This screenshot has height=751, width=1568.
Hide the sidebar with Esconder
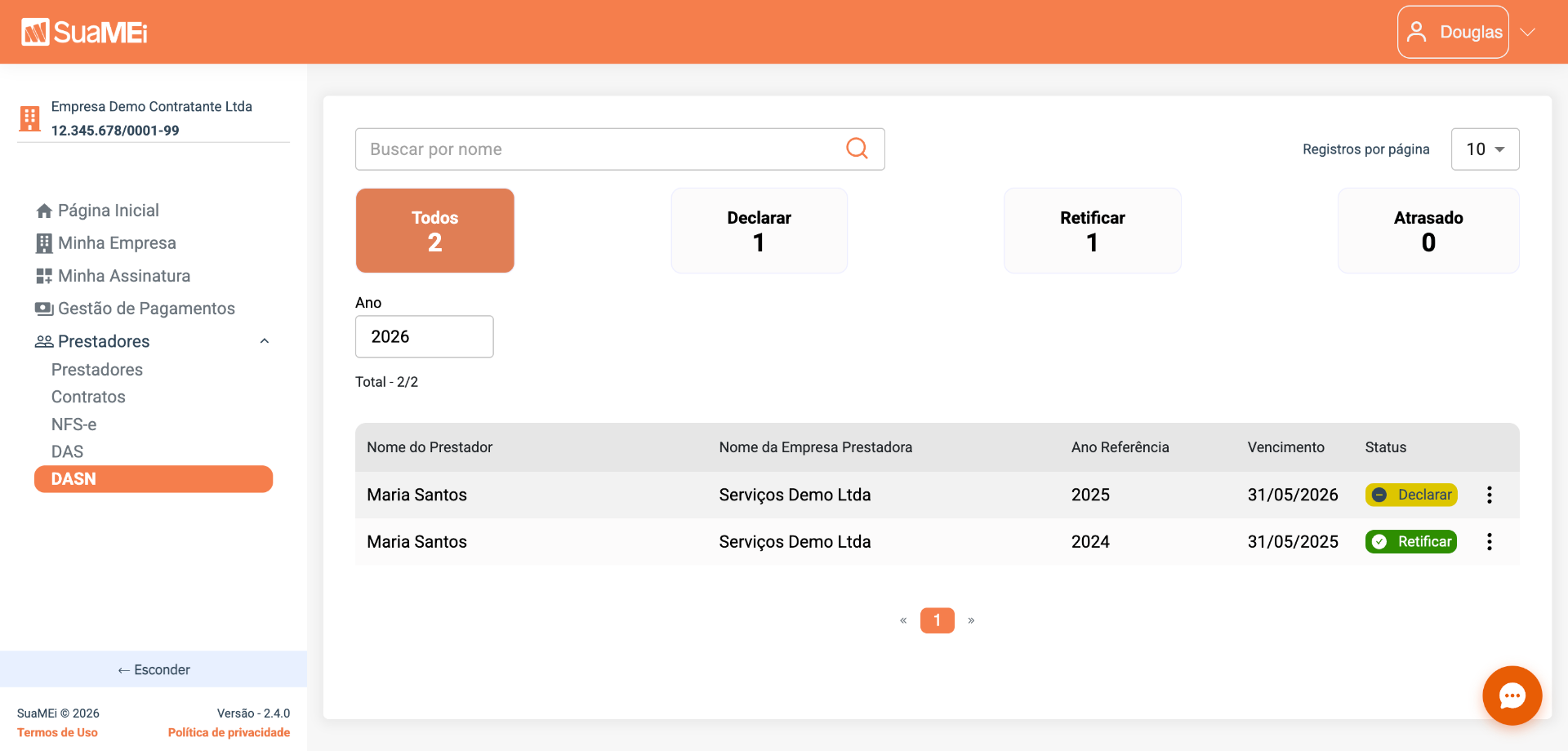click(x=154, y=669)
